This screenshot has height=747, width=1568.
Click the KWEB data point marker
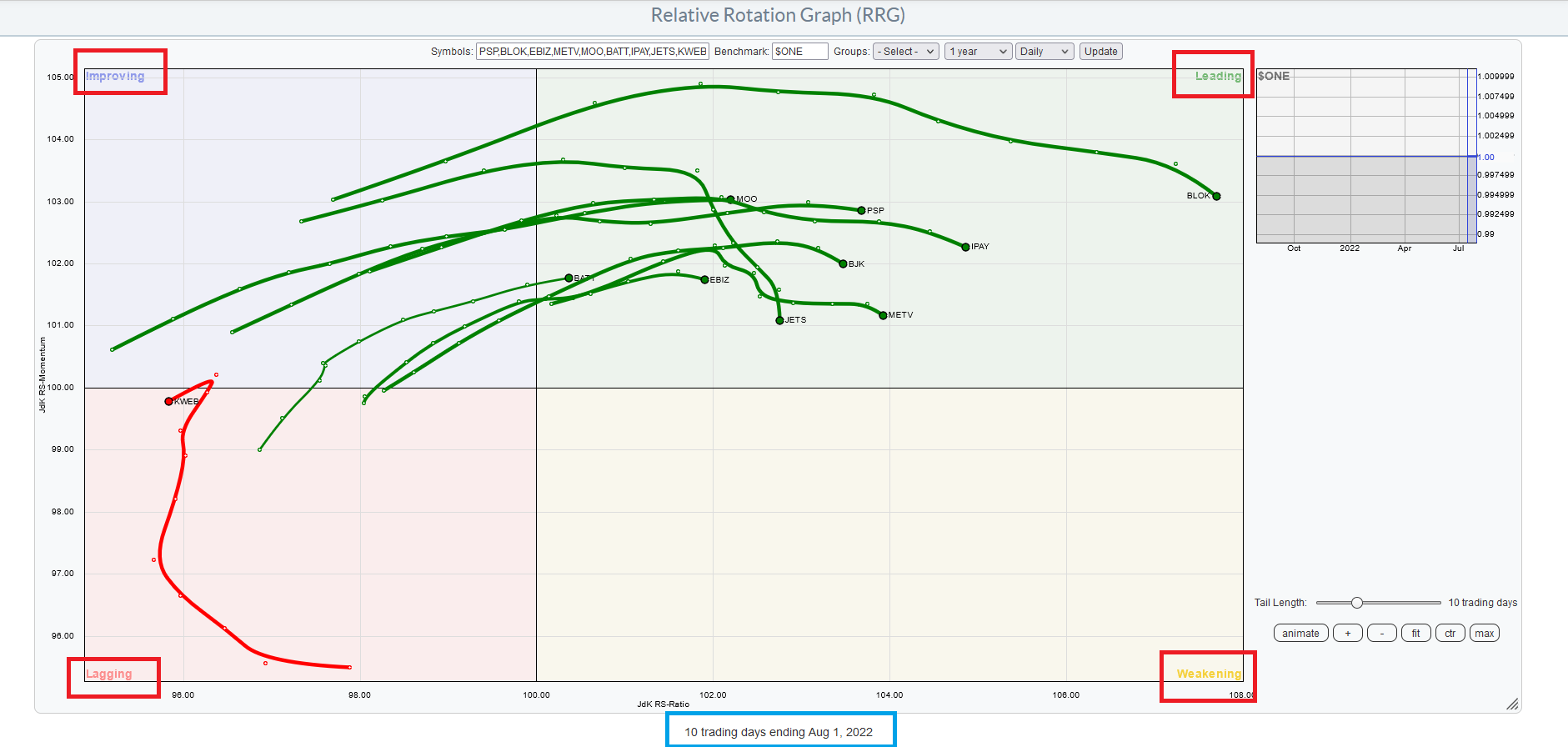click(x=168, y=401)
